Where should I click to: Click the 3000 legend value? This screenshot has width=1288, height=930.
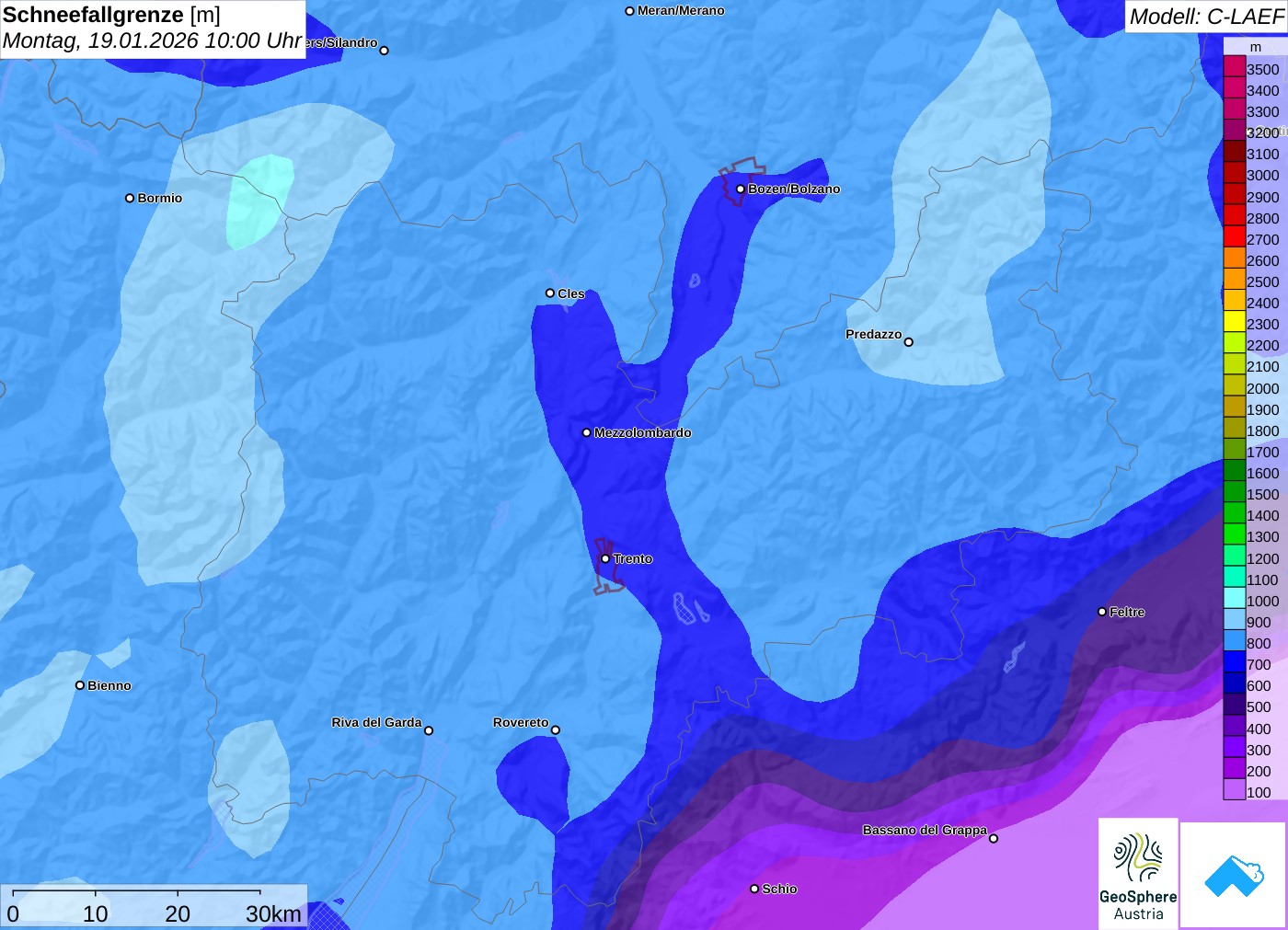(1263, 176)
